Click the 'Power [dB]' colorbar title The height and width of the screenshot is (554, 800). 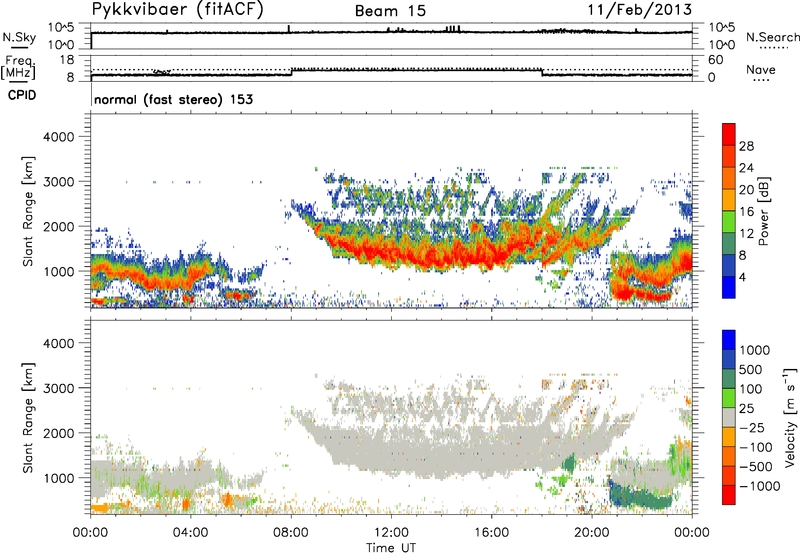point(764,211)
